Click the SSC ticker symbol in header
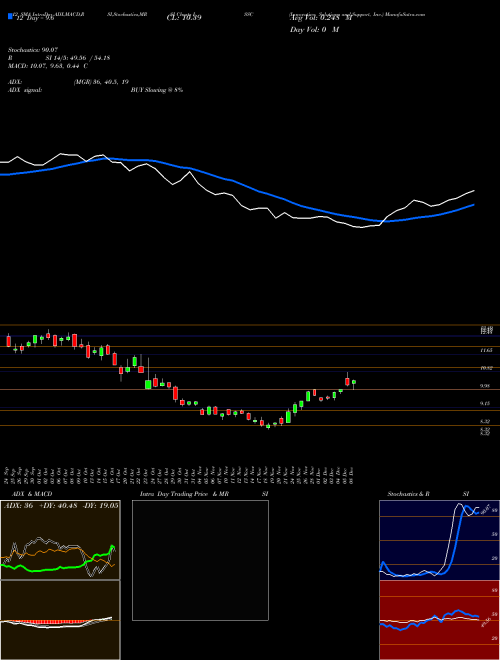 248,14
